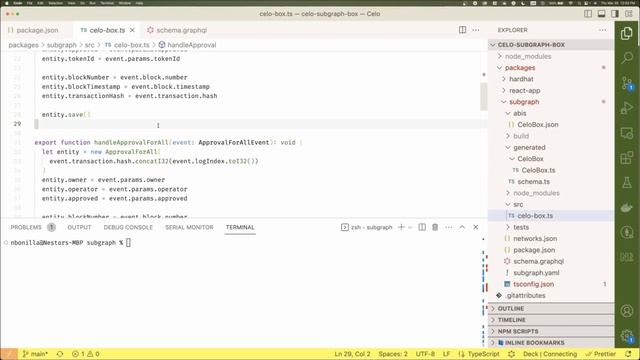The width and height of the screenshot is (640, 360).
Task: Open the Debug Console tab
Action: tap(128, 227)
